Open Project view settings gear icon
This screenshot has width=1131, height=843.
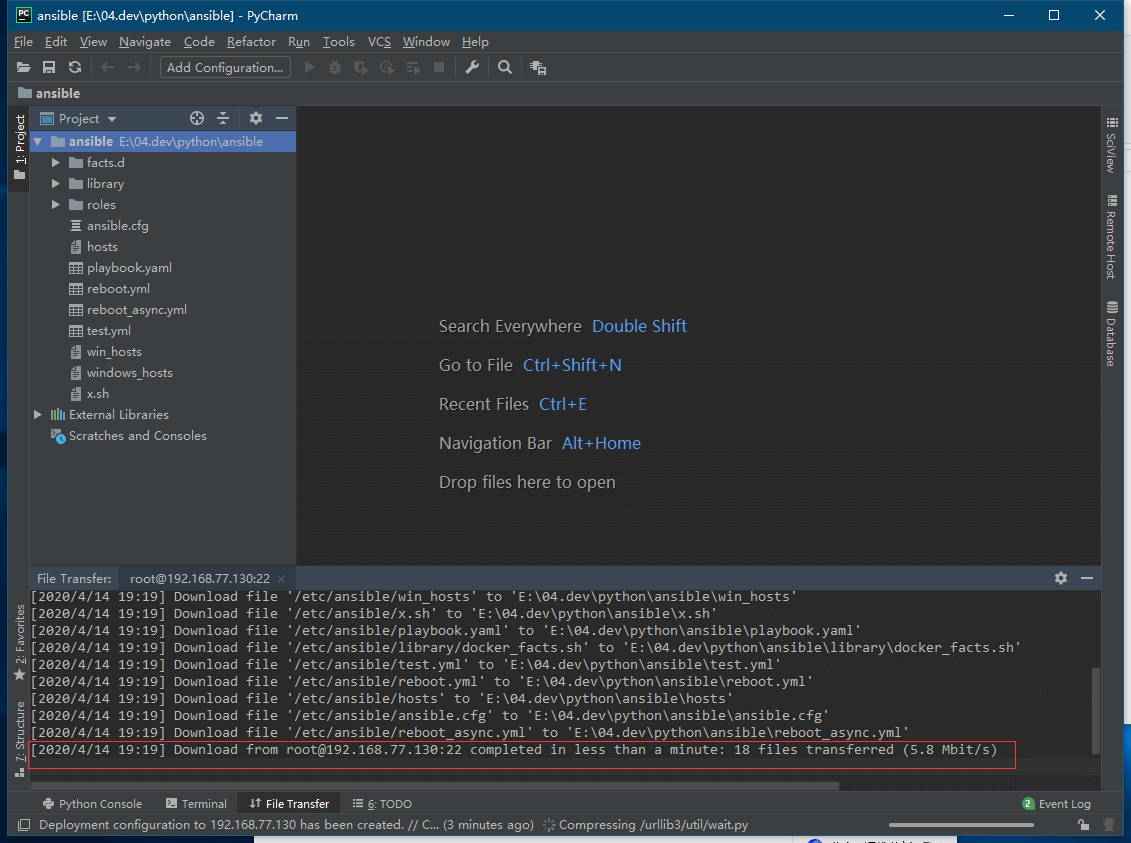(x=255, y=117)
